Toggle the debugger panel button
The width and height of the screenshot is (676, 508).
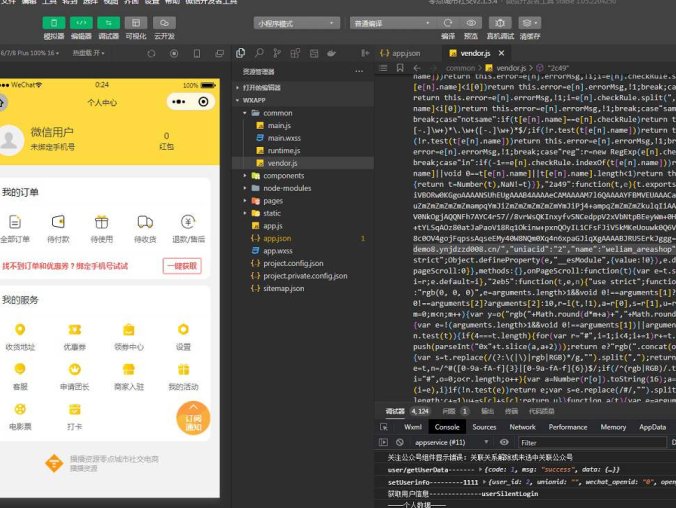pyautogui.click(x=109, y=23)
